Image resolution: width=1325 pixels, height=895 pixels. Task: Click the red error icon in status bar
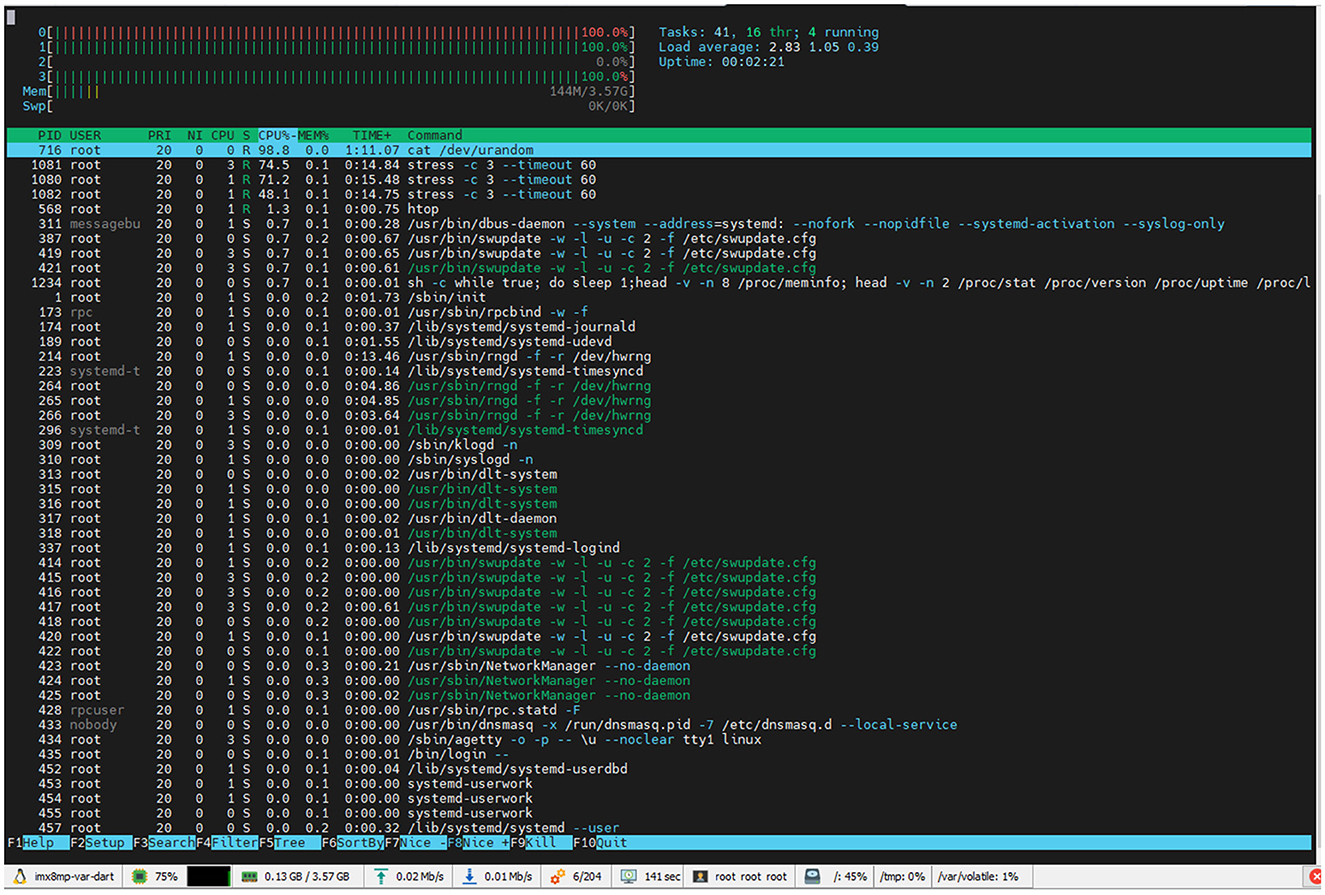click(1315, 877)
